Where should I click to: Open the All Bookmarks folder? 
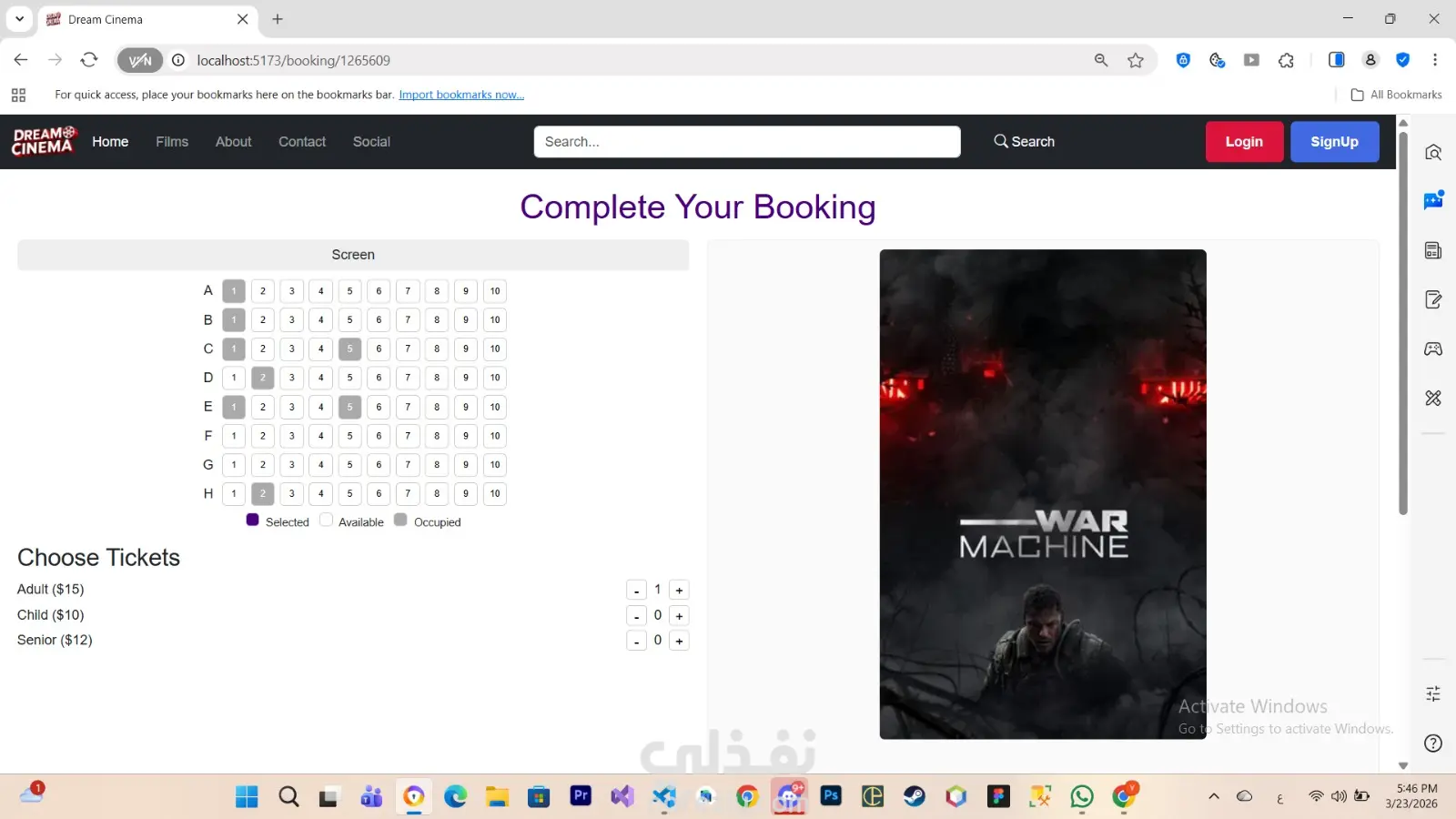click(1397, 95)
